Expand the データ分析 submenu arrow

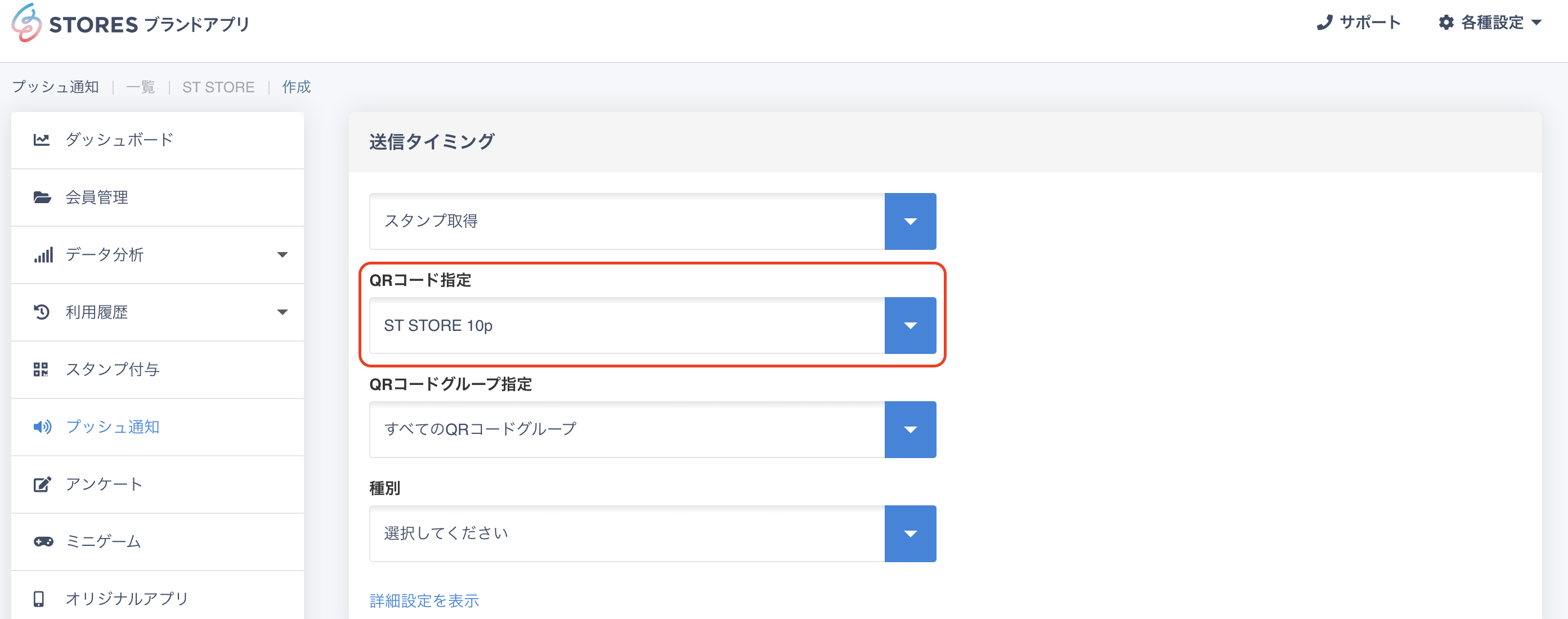(x=282, y=255)
